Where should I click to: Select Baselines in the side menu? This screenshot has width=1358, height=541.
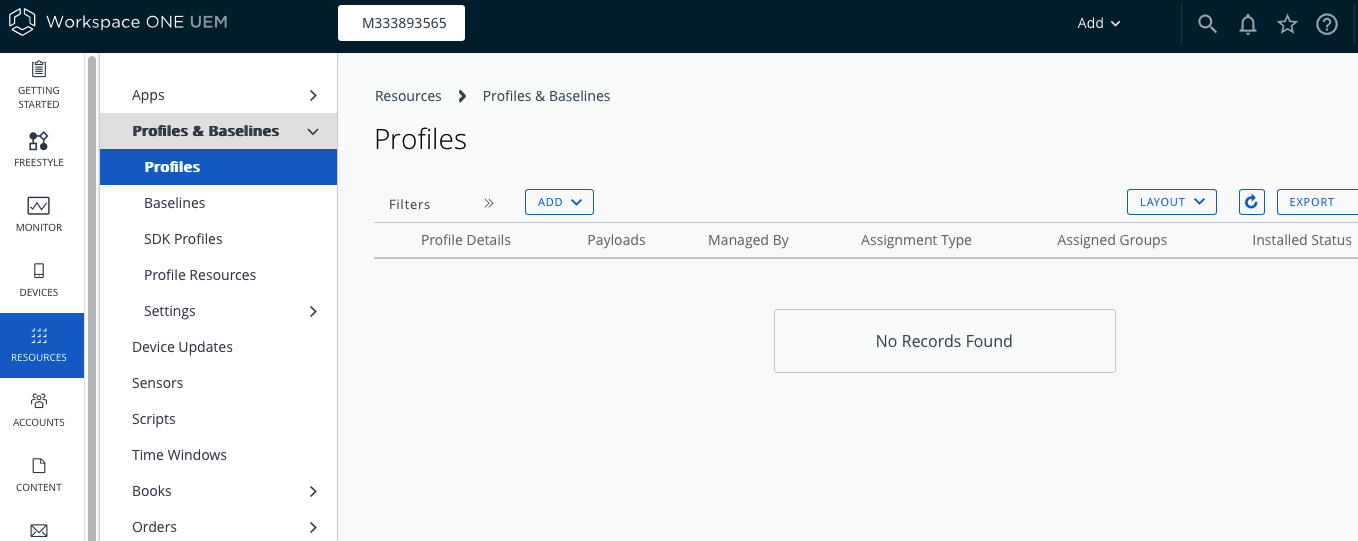(x=175, y=203)
